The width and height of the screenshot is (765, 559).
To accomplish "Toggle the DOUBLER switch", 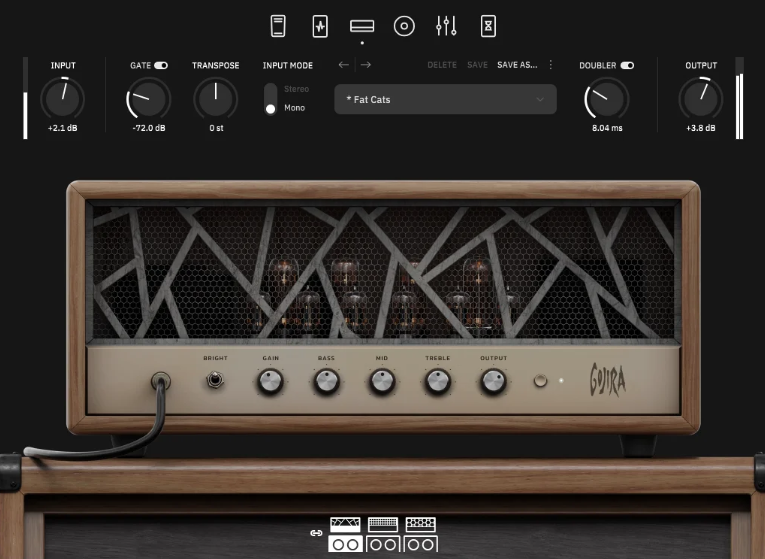I will (x=627, y=65).
